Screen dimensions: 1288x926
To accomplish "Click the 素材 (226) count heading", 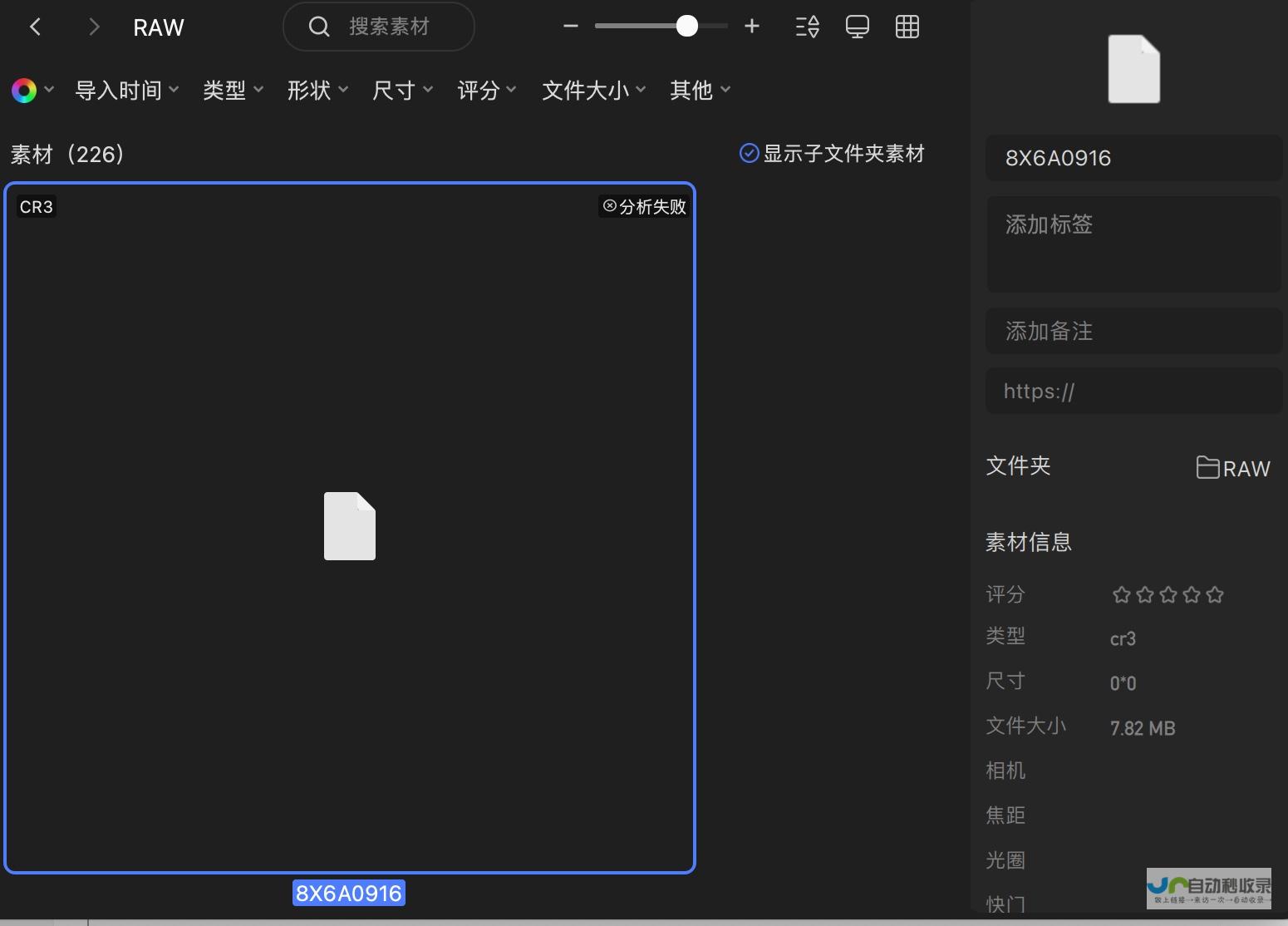I will (x=68, y=154).
